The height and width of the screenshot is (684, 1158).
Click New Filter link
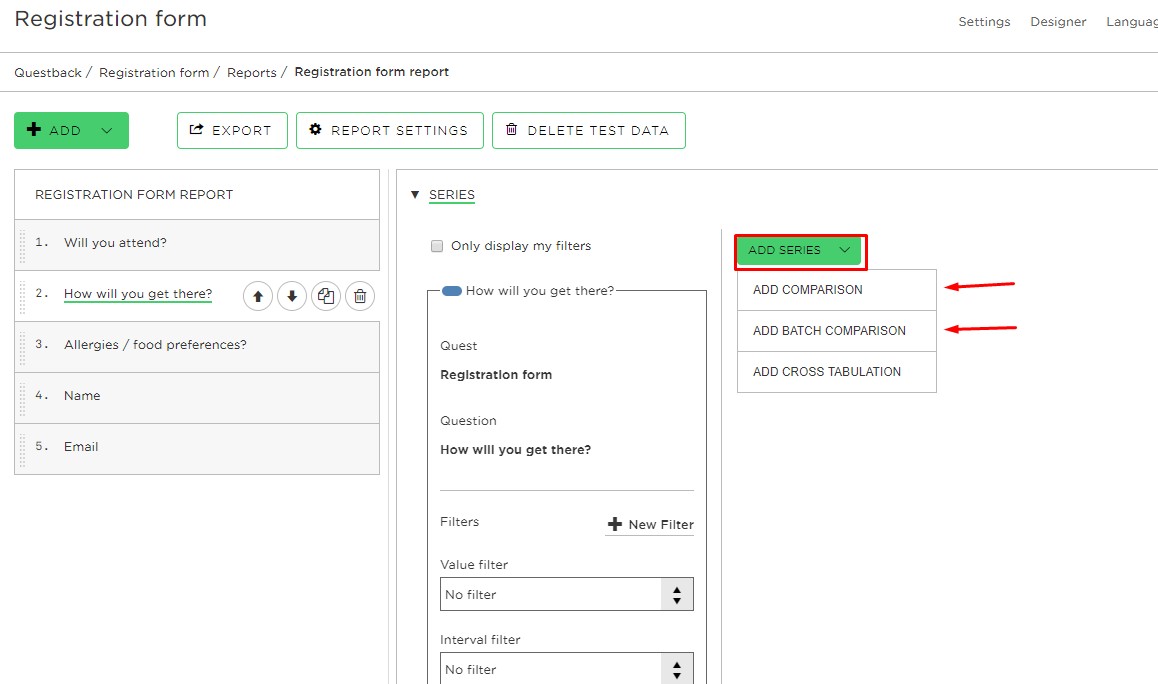649,524
